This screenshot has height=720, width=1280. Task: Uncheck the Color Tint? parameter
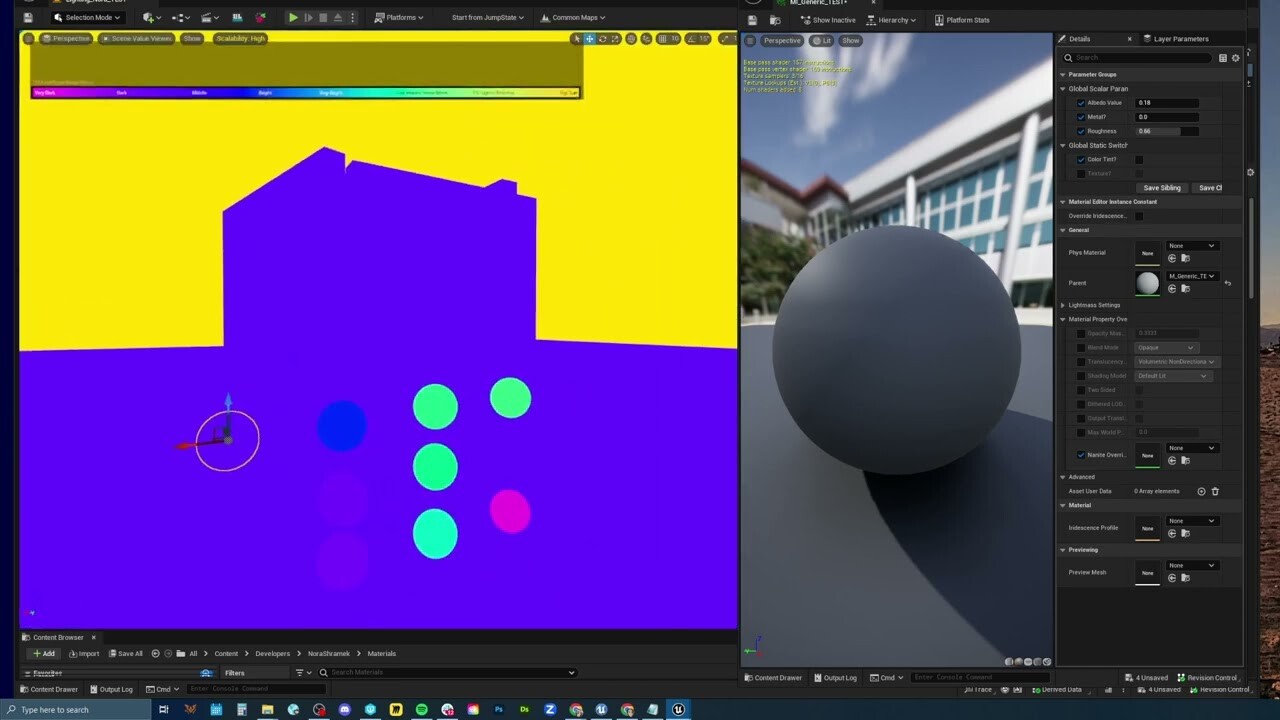pos(1081,159)
